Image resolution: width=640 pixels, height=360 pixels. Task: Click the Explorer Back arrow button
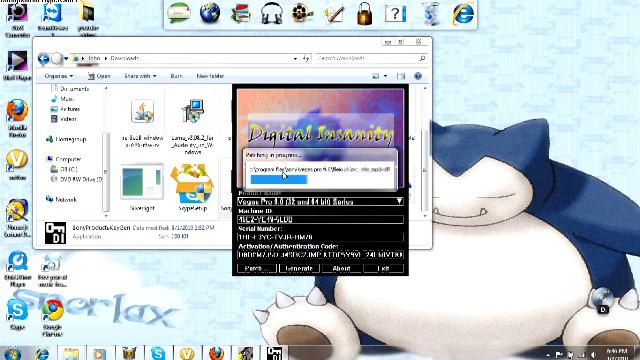click(x=43, y=58)
